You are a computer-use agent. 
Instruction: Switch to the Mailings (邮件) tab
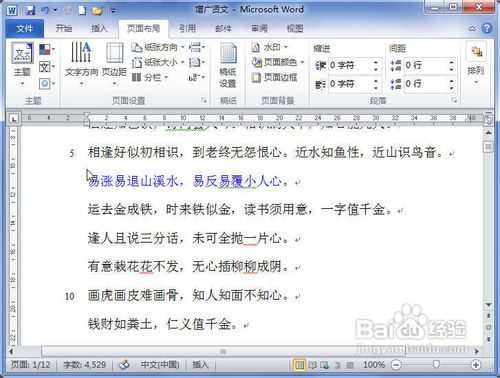pyautogui.click(x=223, y=29)
